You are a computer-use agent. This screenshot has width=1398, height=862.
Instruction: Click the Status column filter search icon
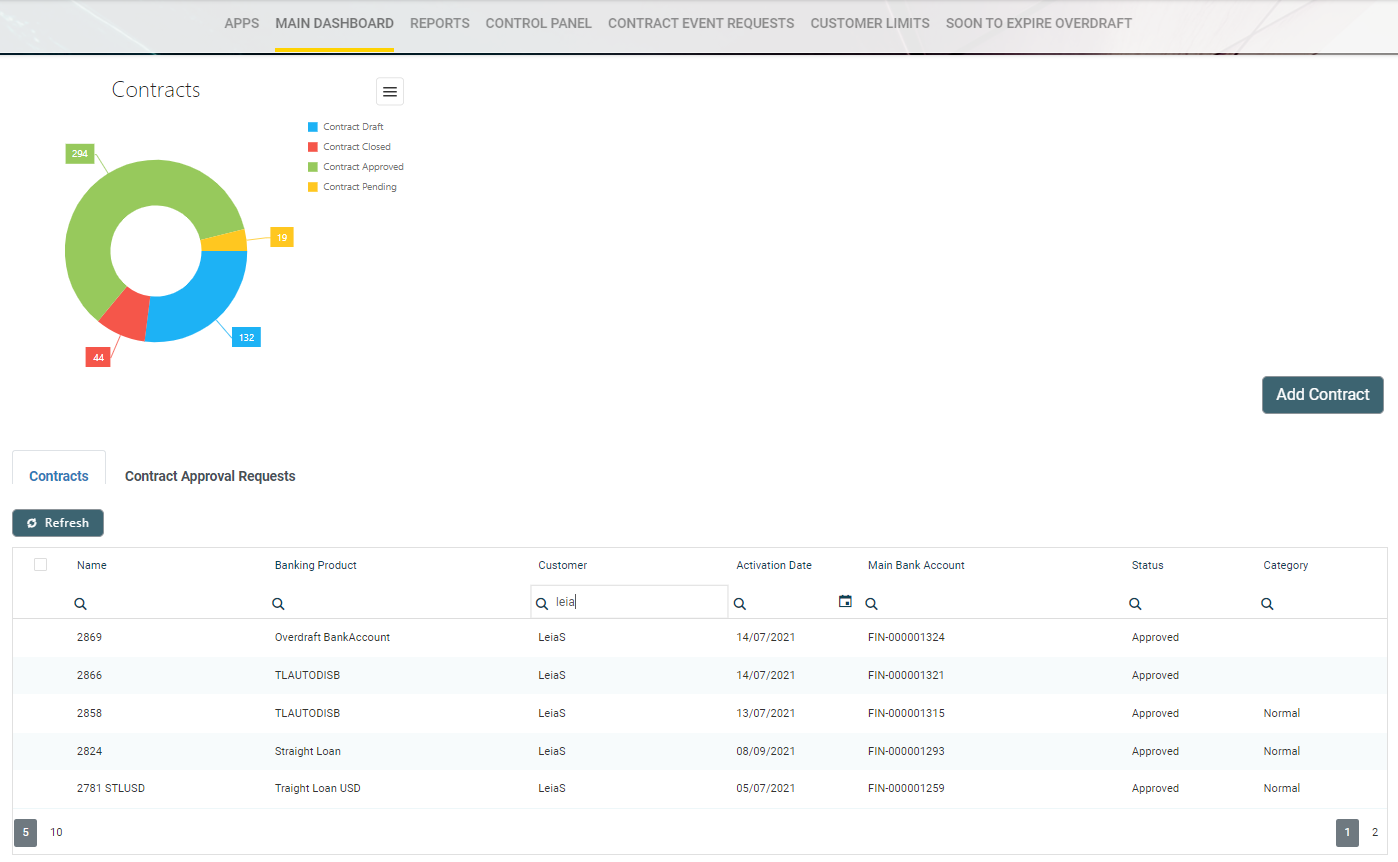click(x=1136, y=604)
